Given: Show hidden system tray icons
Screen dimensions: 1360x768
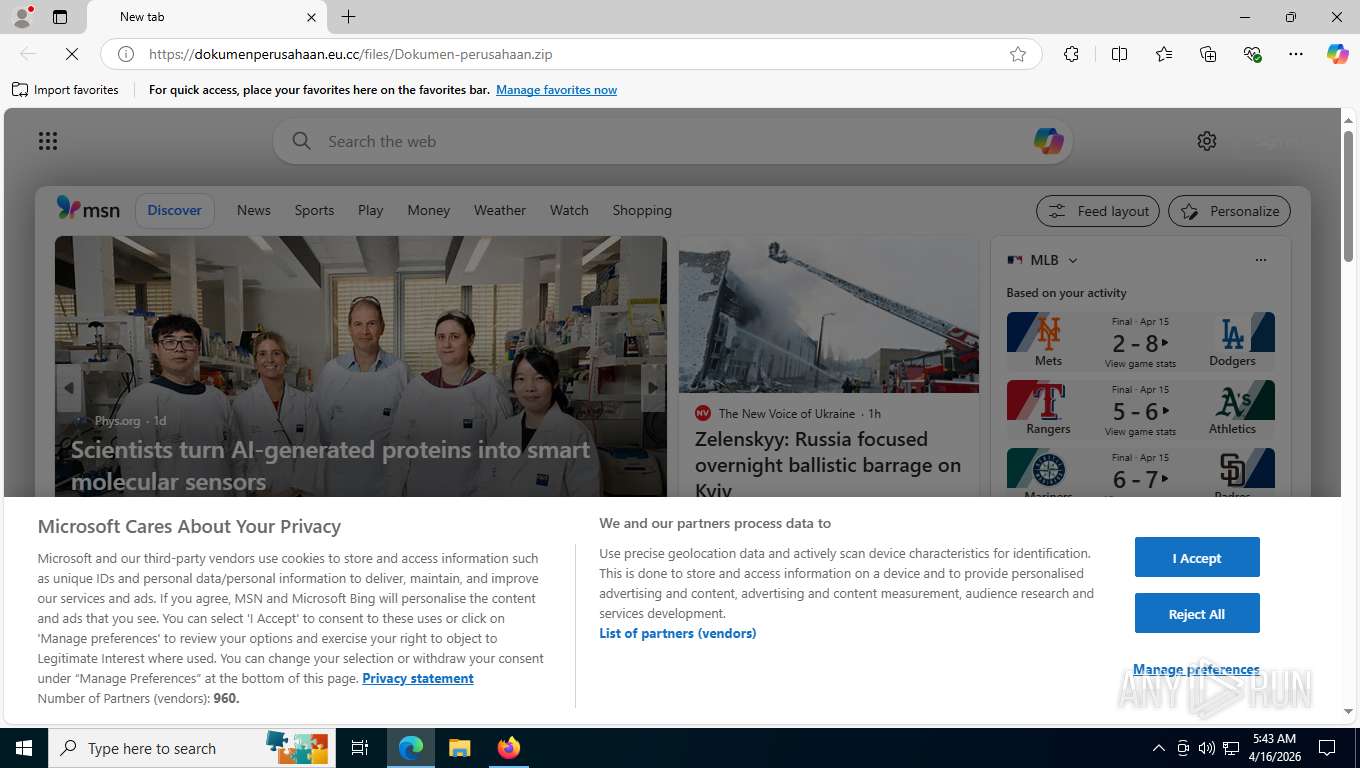Looking at the screenshot, I should pyautogui.click(x=1158, y=748).
